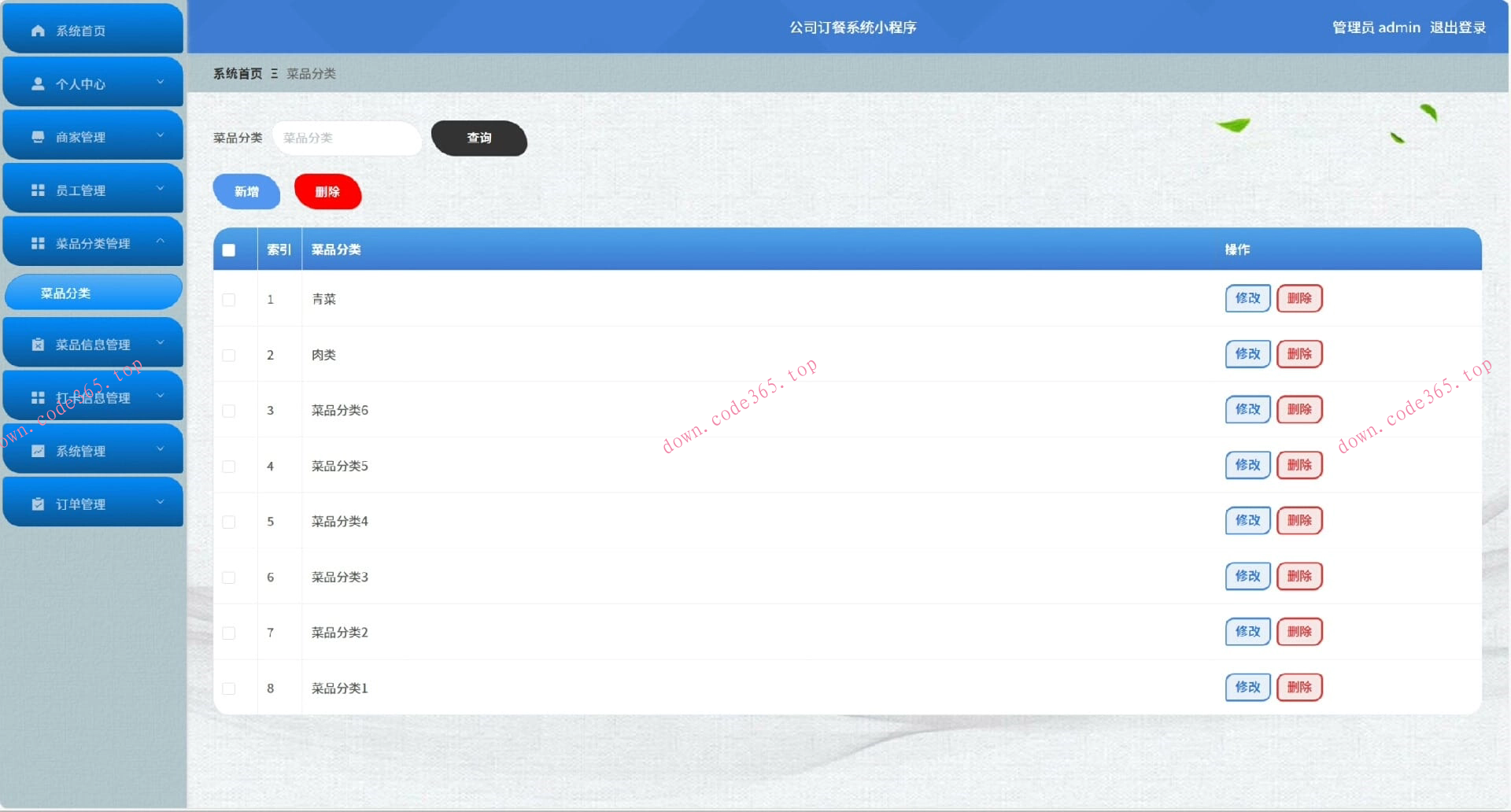The image size is (1511, 812).
Task: Check the checkbox for row 青菜
Action: tap(229, 300)
